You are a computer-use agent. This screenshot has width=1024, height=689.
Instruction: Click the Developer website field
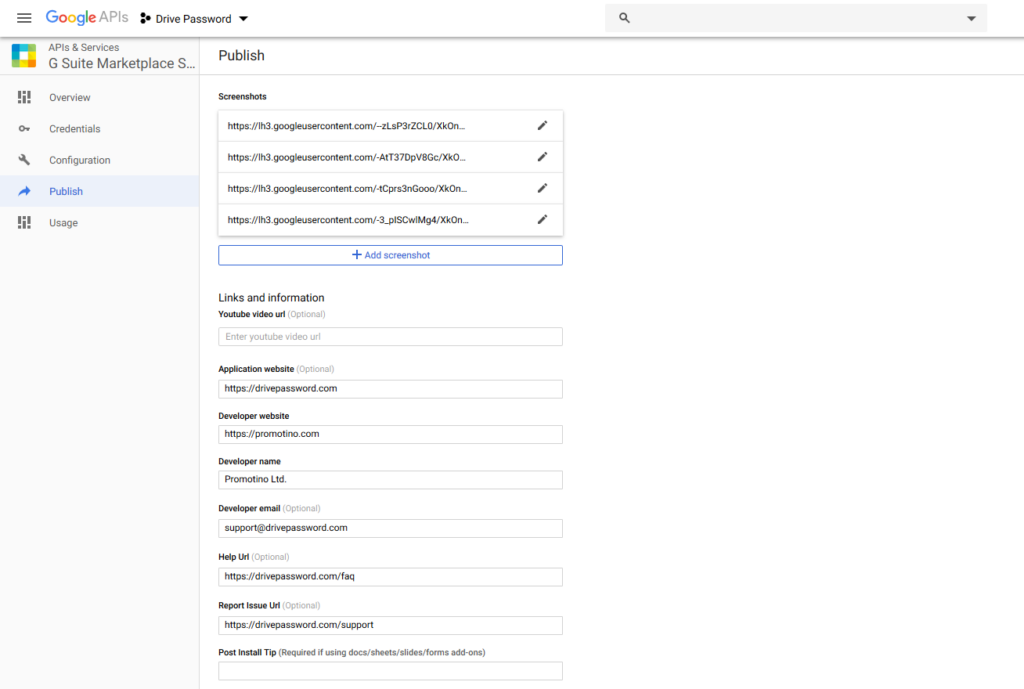coord(391,434)
